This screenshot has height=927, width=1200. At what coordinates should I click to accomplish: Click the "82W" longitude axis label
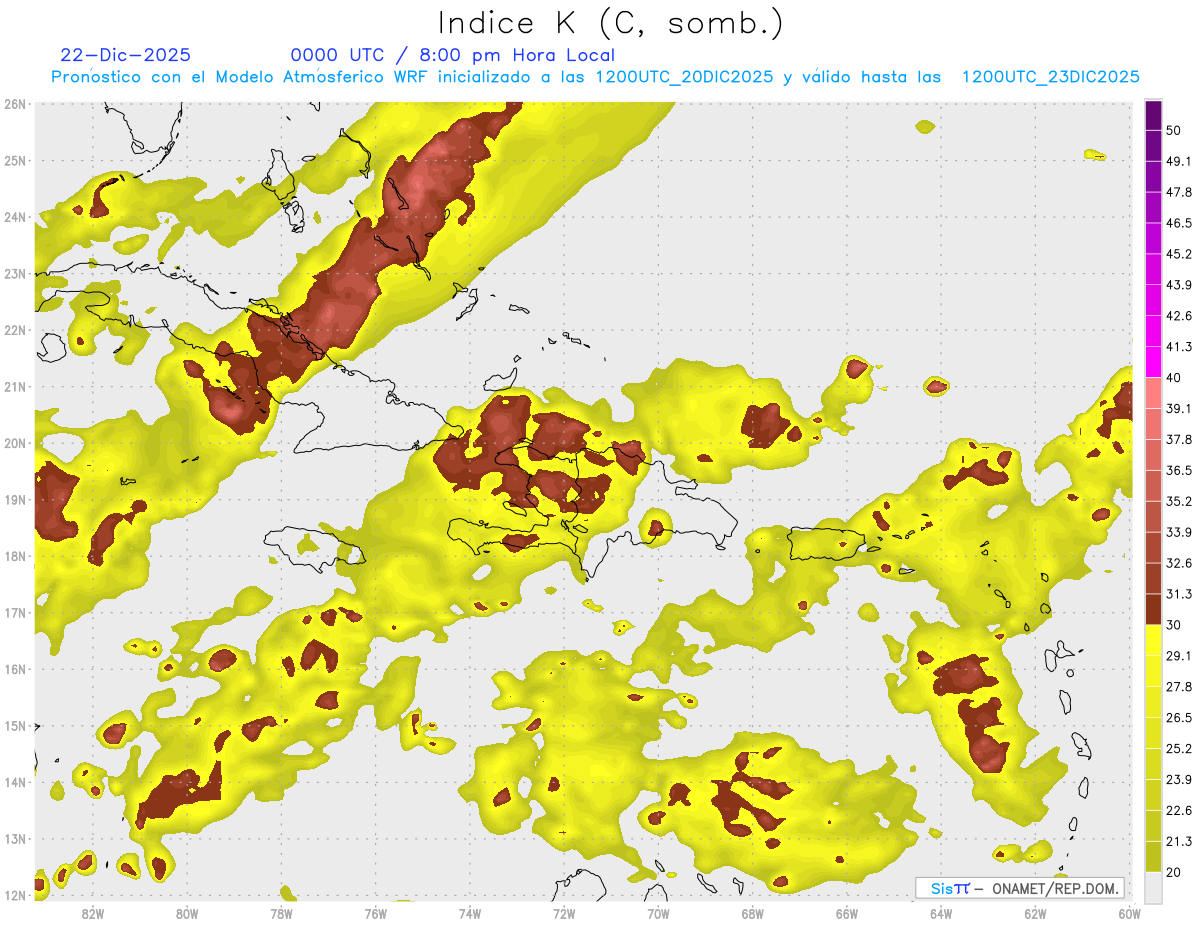pos(93,914)
